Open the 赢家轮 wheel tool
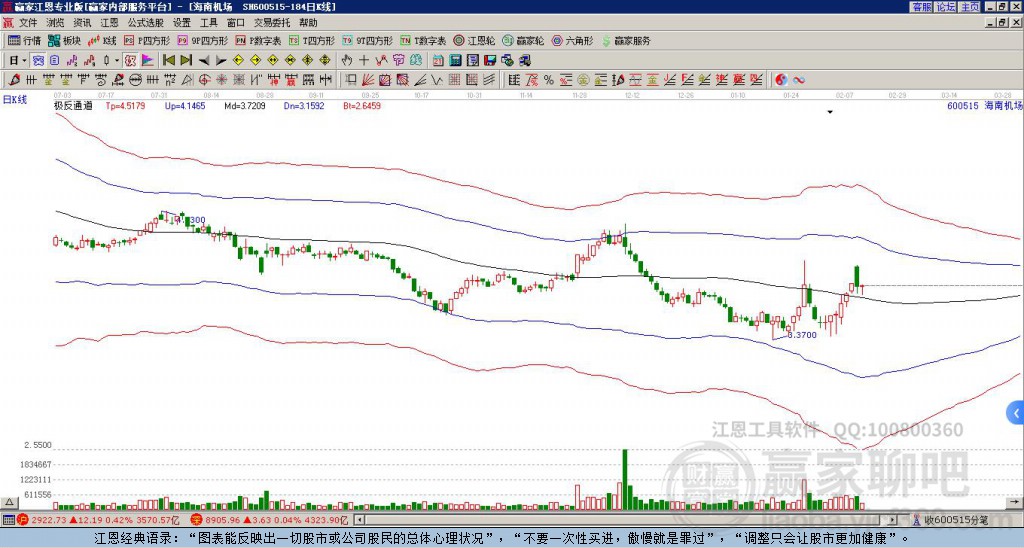The width and height of the screenshot is (1024, 548). (523, 40)
